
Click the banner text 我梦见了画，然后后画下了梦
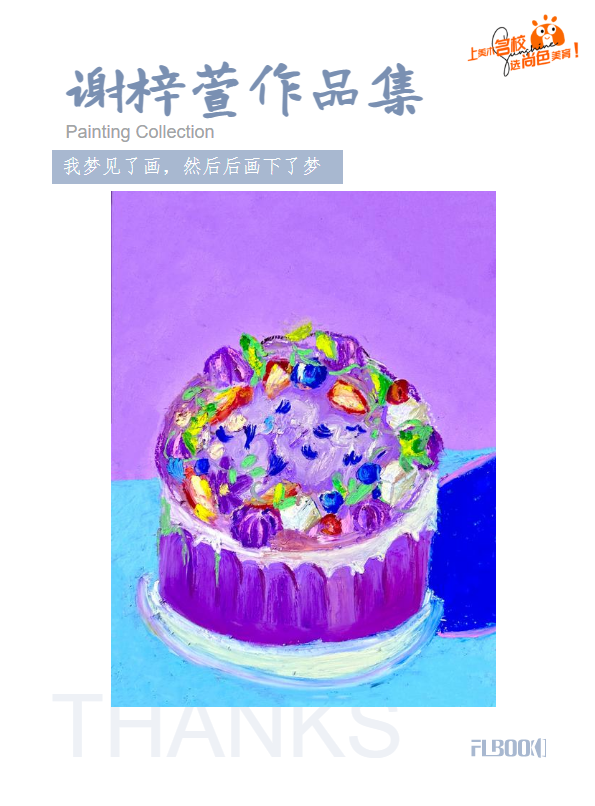192,167
